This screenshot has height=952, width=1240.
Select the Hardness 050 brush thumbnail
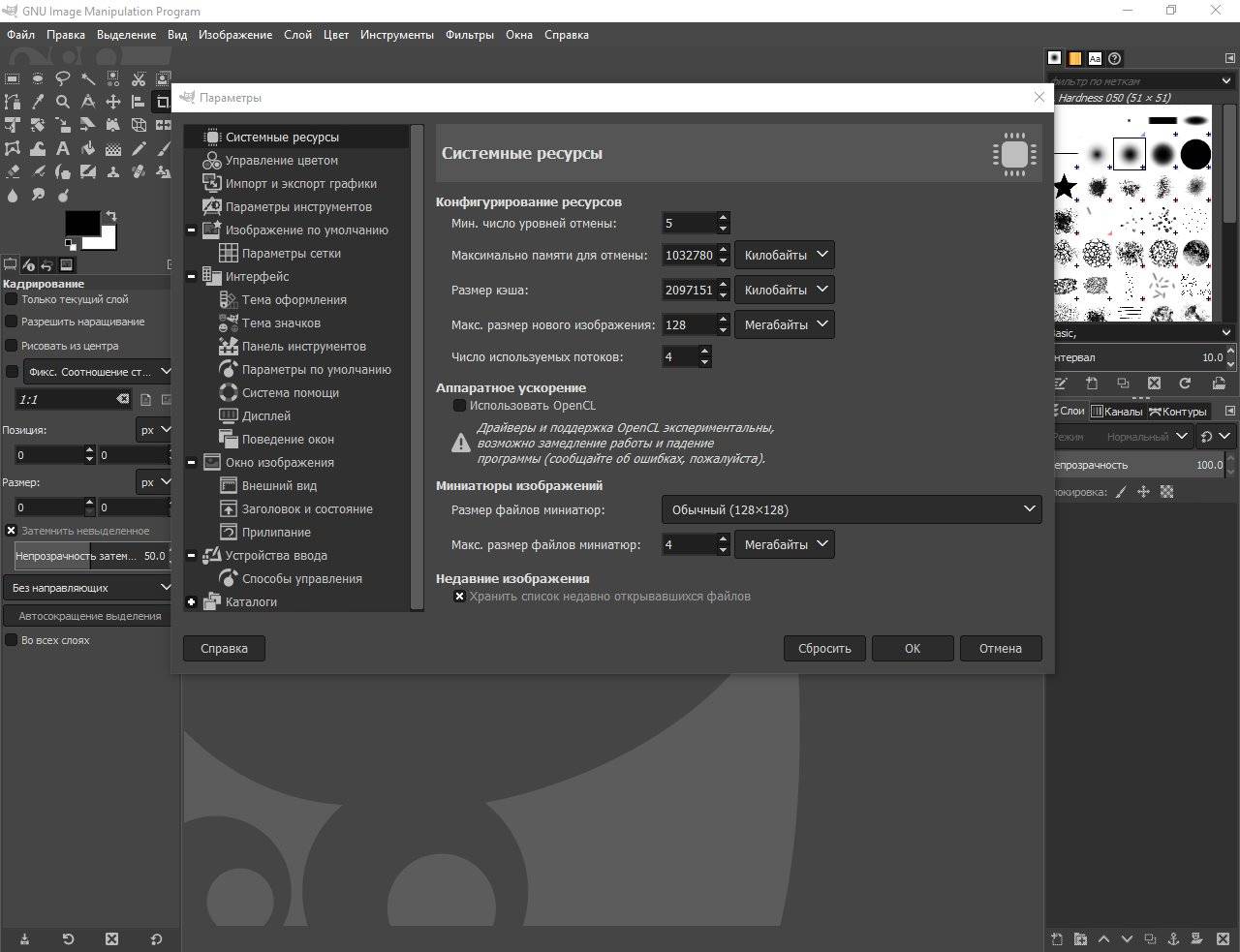(x=1130, y=153)
